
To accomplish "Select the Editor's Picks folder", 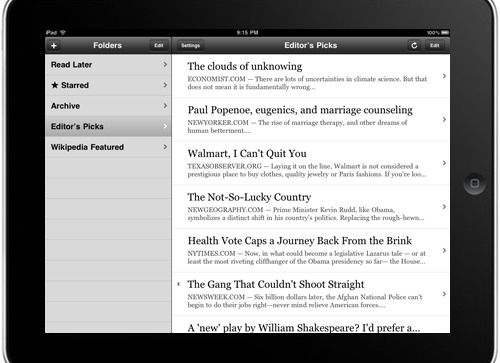I will [x=108, y=126].
